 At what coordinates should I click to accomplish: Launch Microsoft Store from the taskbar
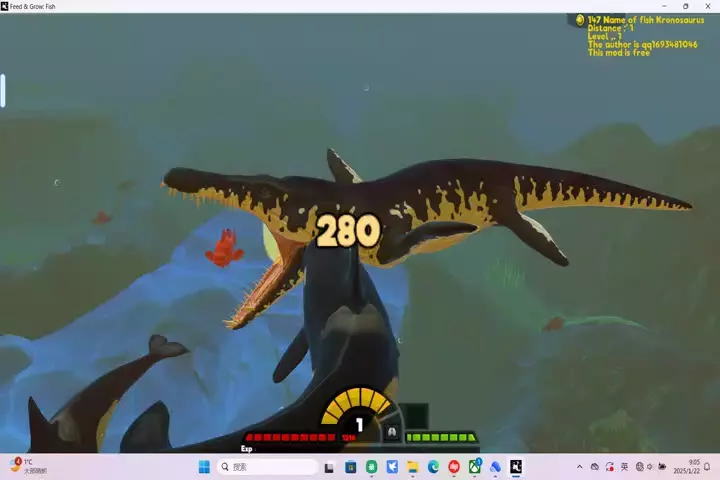(x=351, y=467)
